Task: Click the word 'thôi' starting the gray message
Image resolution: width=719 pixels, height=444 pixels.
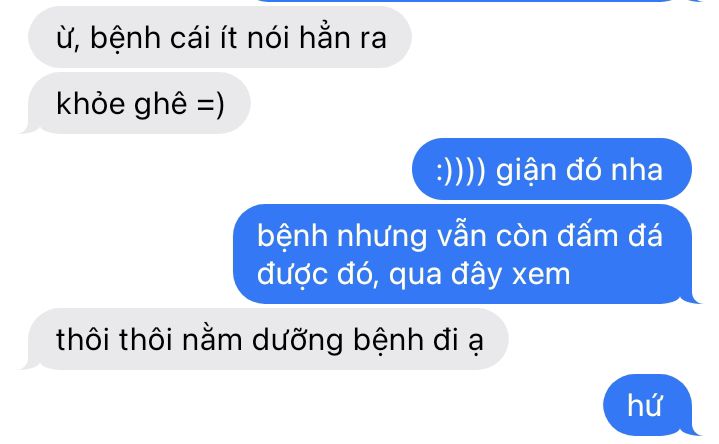Action: click(83, 340)
